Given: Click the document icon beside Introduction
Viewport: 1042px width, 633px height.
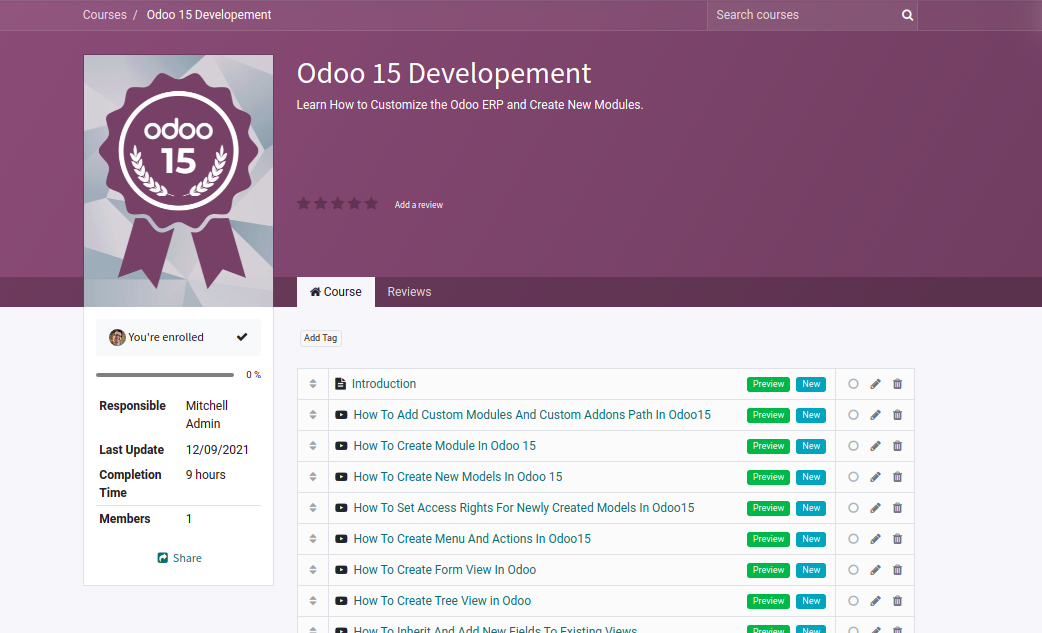Looking at the screenshot, I should [340, 384].
